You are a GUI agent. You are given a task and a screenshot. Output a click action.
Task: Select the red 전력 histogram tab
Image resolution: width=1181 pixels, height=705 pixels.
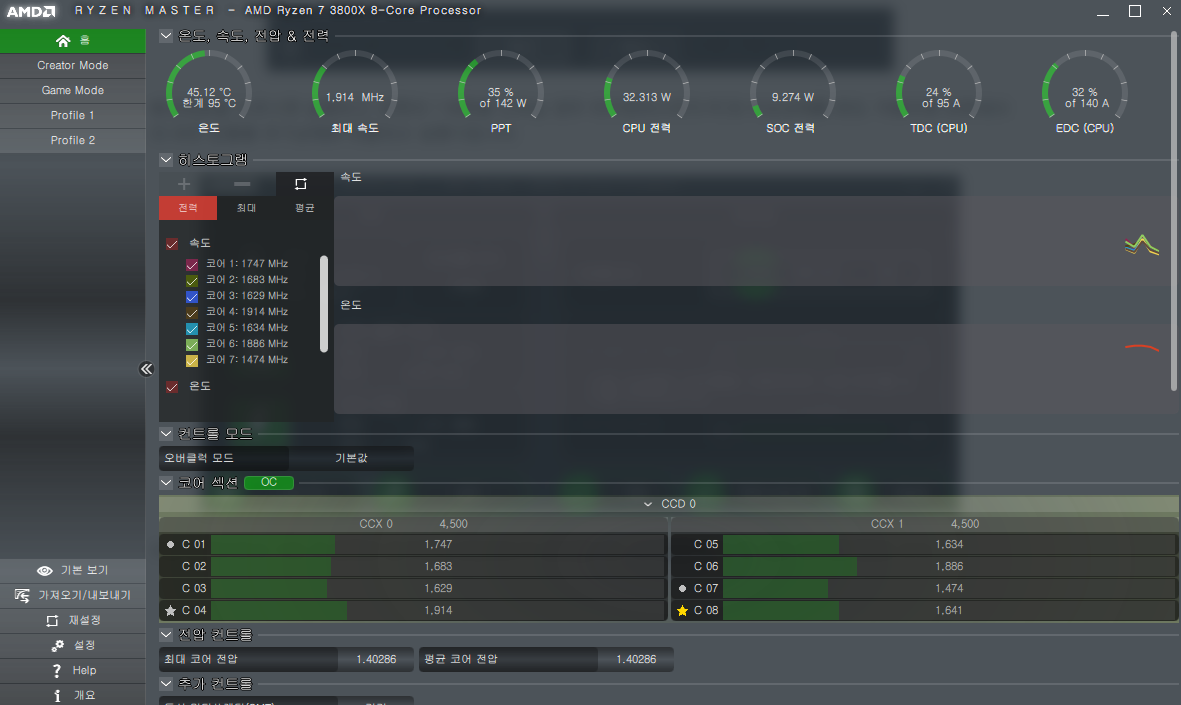pyautogui.click(x=188, y=208)
